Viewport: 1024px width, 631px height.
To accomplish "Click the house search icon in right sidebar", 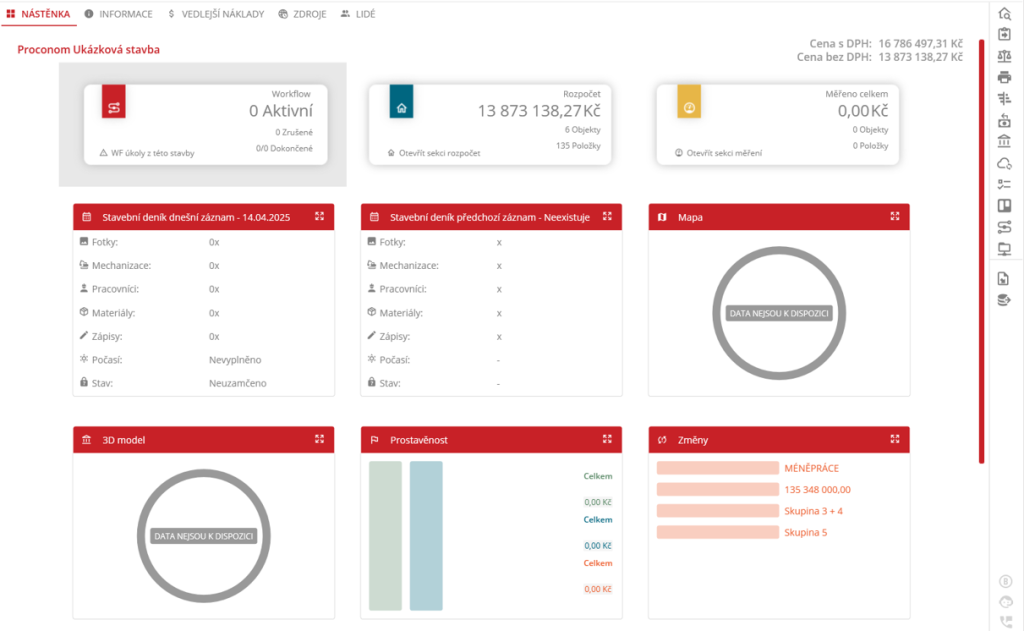I will 1005,13.
